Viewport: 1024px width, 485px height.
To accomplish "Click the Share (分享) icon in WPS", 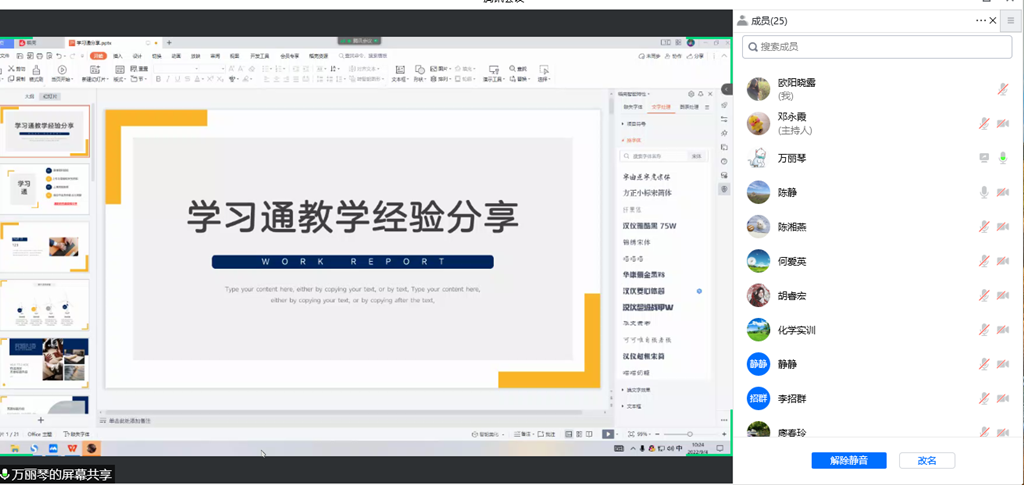I will (x=689, y=56).
